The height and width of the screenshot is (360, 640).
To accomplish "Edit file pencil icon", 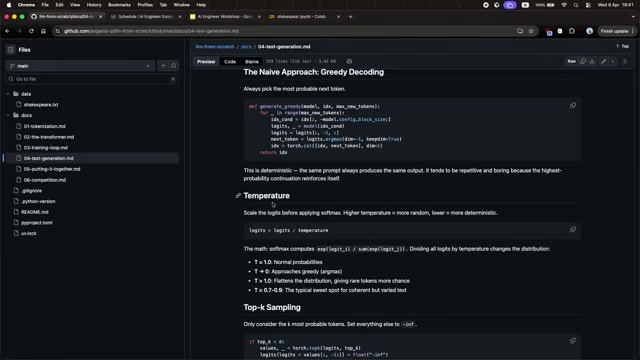I will click(604, 61).
